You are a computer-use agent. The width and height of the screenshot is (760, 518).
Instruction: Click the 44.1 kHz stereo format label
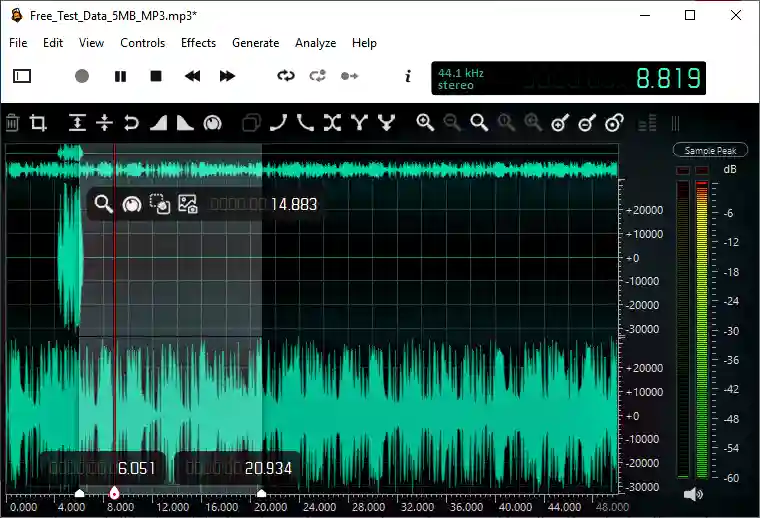[460, 79]
